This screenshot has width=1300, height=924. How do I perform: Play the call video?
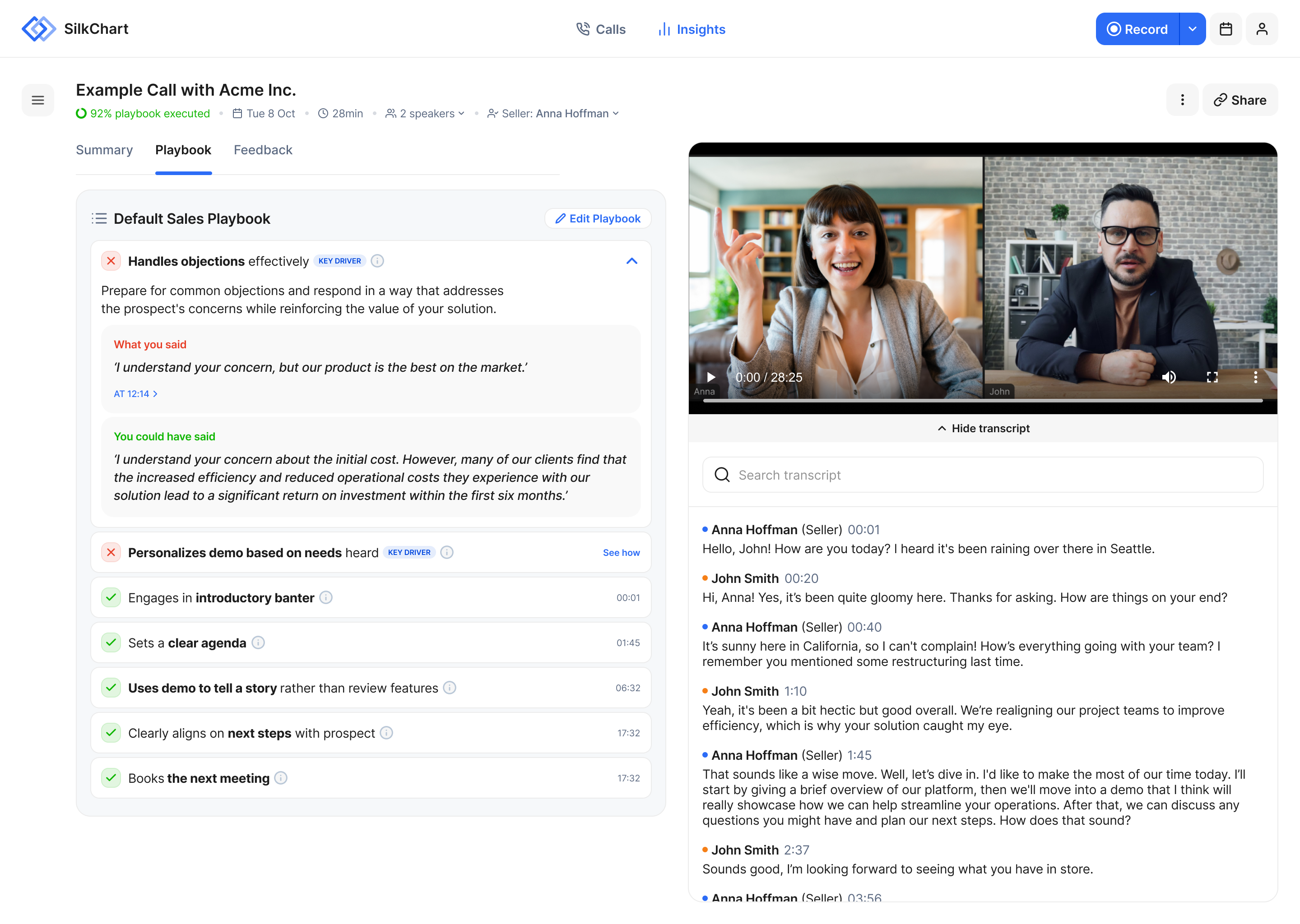click(711, 377)
